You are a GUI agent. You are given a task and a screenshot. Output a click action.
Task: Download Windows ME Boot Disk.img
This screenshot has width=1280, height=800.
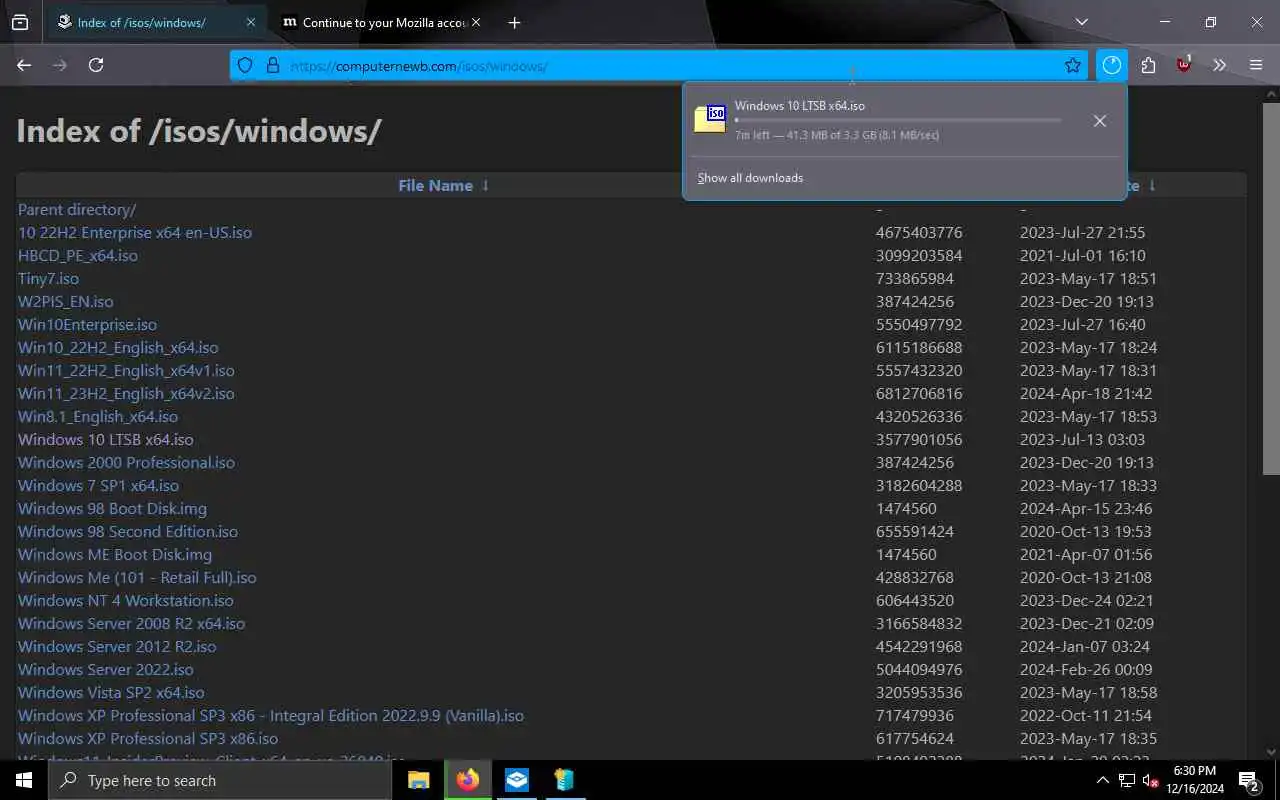pyautogui.click(x=115, y=555)
